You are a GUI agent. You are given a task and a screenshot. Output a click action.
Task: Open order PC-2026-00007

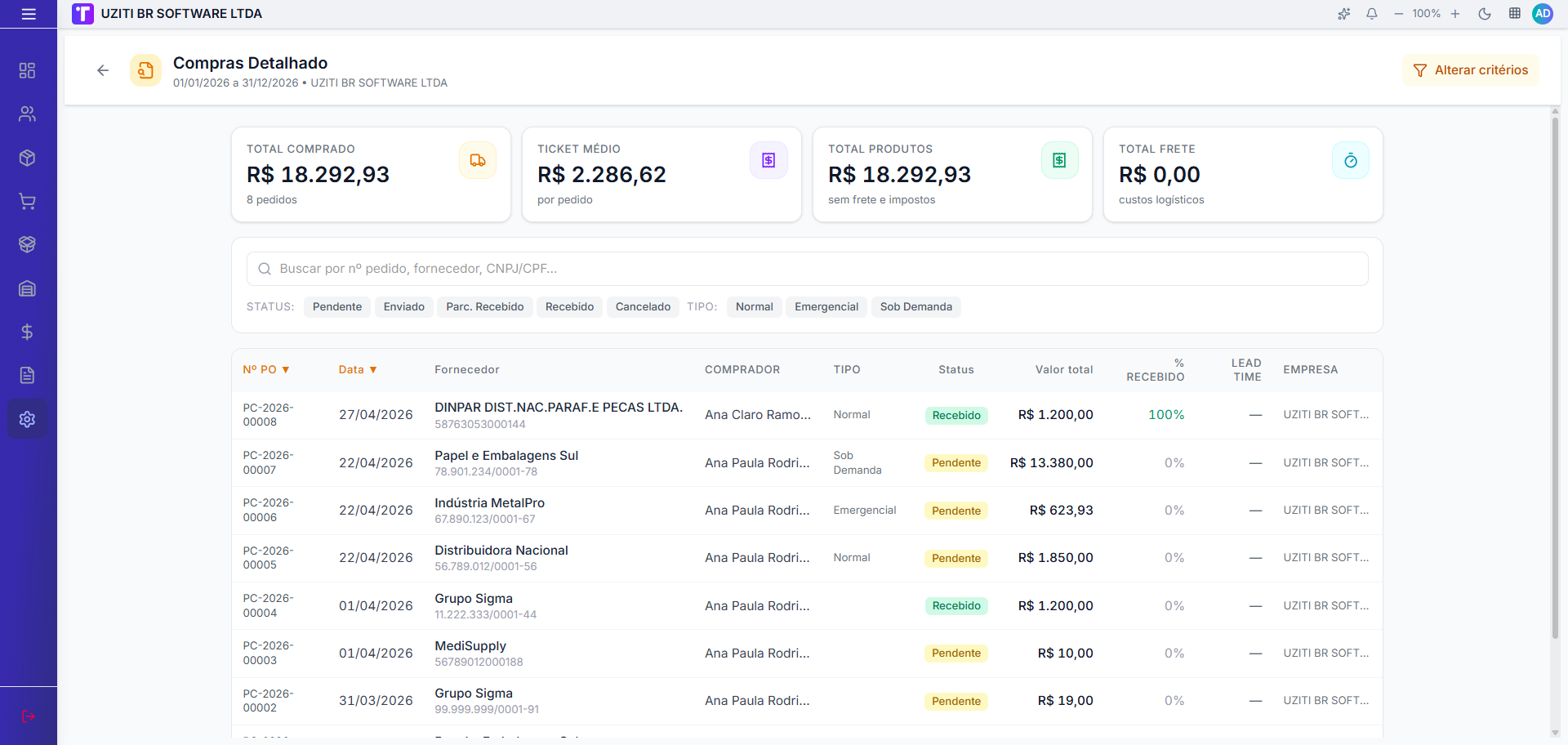(x=268, y=462)
